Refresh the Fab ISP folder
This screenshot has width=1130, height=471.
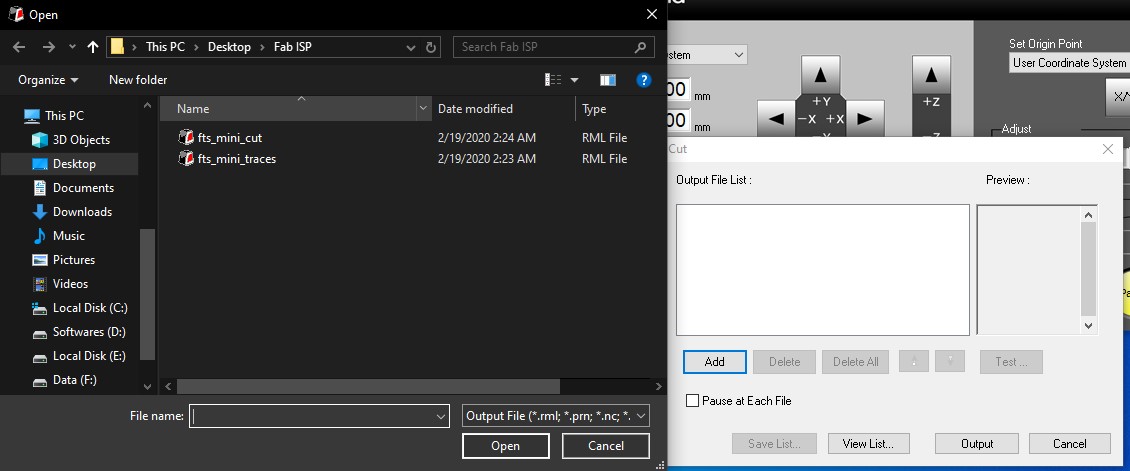pyautogui.click(x=431, y=48)
